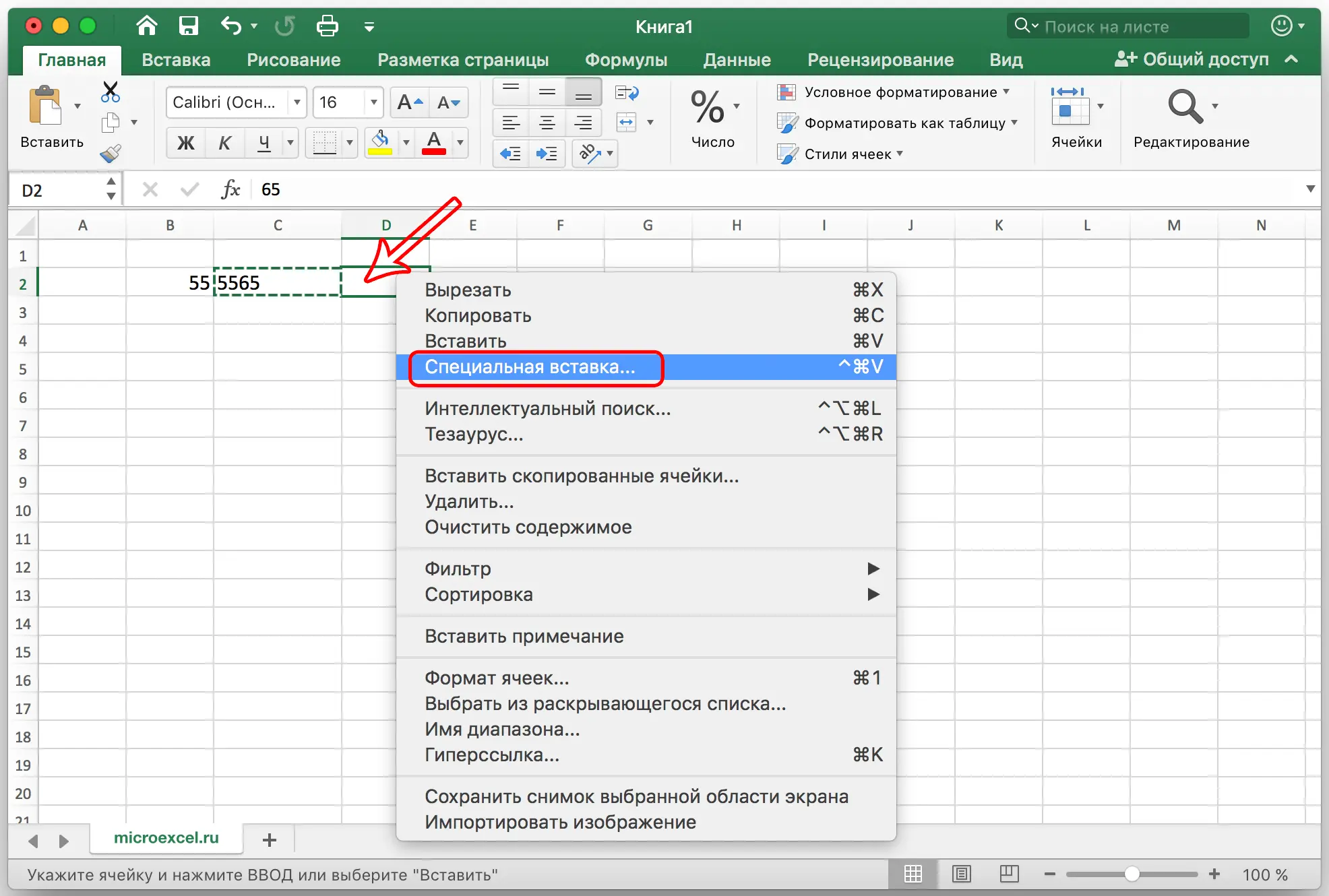The image size is (1329, 896).
Task: Print using the printer icon
Action: [328, 26]
